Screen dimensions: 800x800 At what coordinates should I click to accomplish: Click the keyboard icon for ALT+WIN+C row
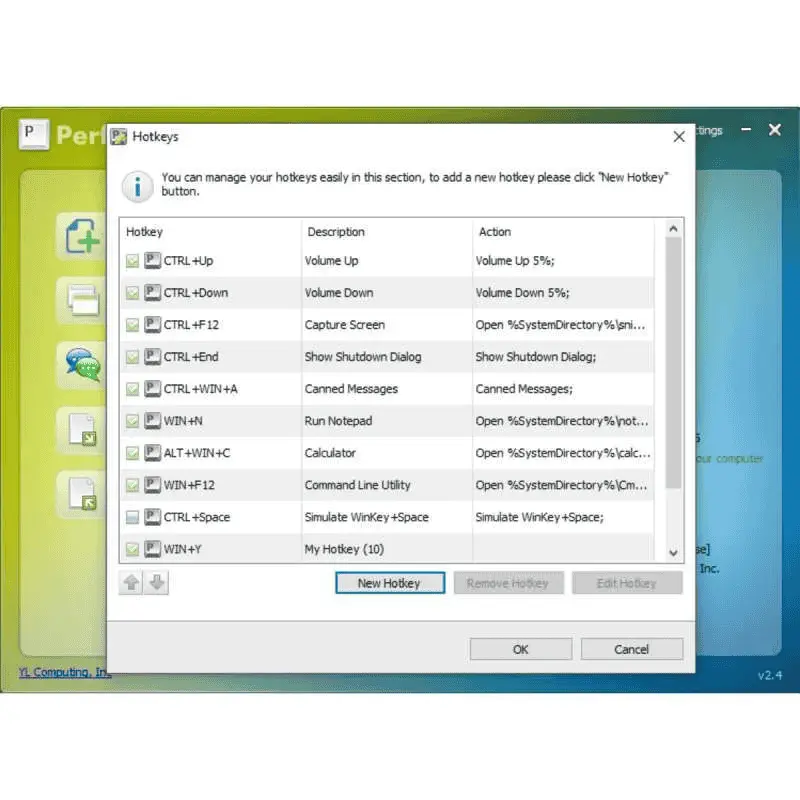coord(152,453)
